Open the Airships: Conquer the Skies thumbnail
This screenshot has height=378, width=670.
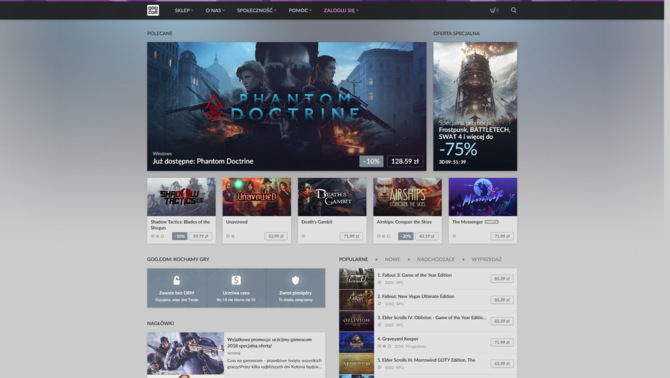(x=407, y=197)
